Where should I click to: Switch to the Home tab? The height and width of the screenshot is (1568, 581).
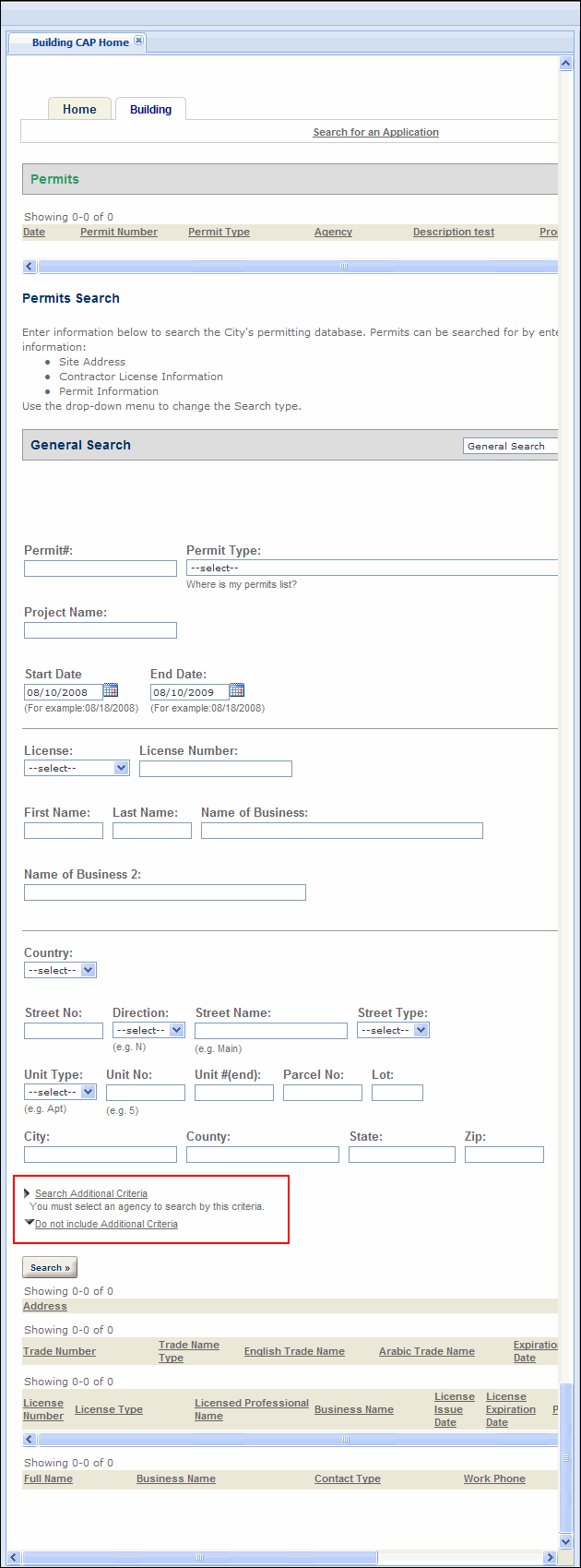coord(79,109)
